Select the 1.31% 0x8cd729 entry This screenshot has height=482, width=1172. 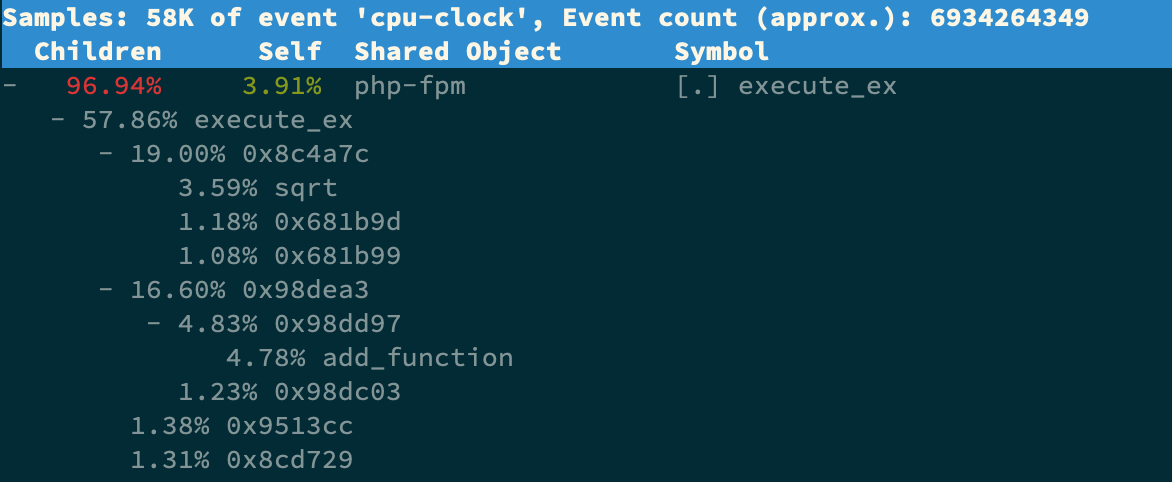tap(241, 460)
